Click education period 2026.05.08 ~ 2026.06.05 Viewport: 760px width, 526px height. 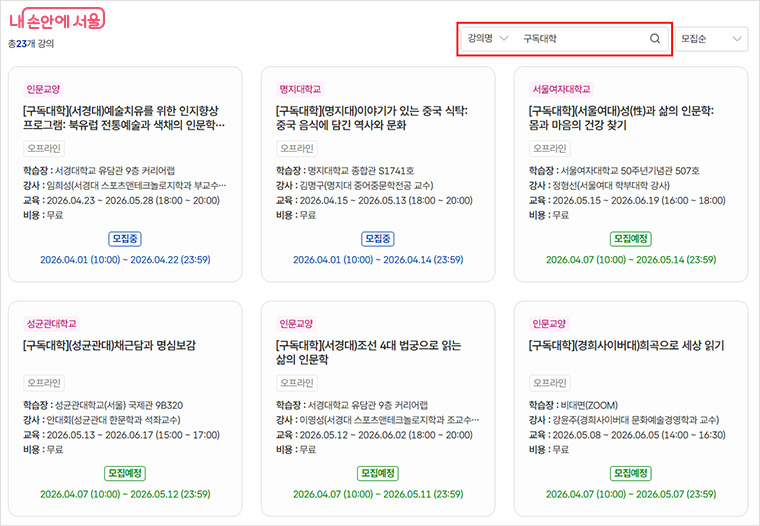[x=627, y=435]
